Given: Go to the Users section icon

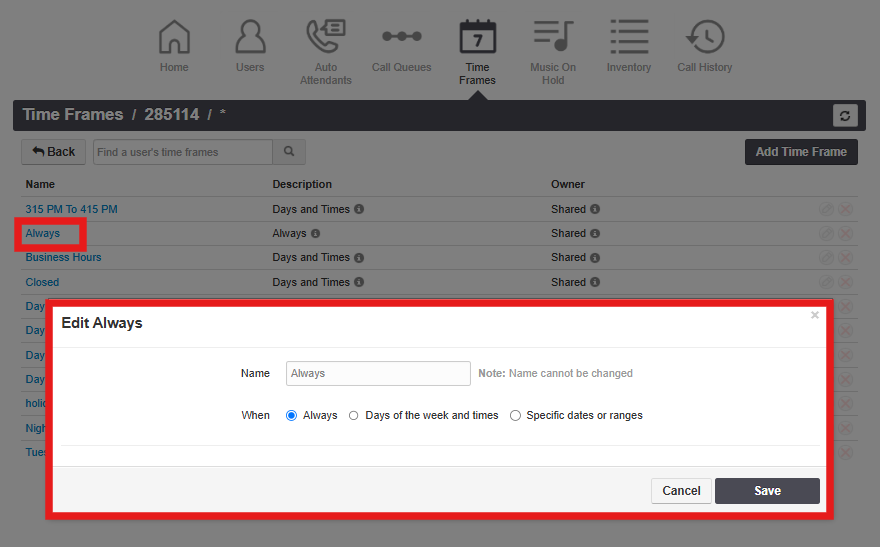Looking at the screenshot, I should (250, 38).
